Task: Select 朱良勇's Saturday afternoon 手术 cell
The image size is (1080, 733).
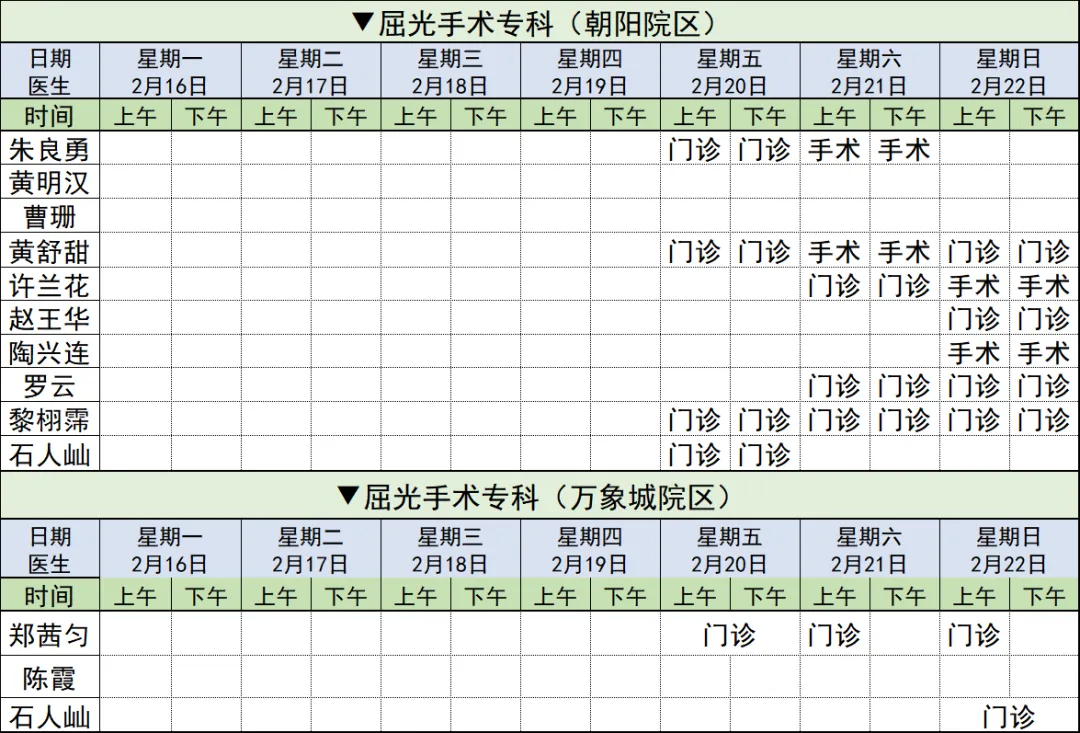Action: point(904,149)
